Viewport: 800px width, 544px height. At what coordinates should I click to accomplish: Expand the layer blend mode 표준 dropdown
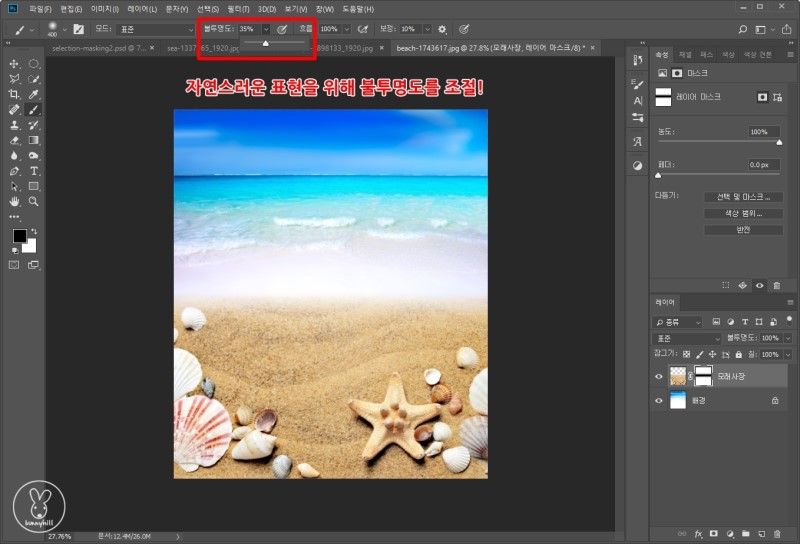coord(686,339)
